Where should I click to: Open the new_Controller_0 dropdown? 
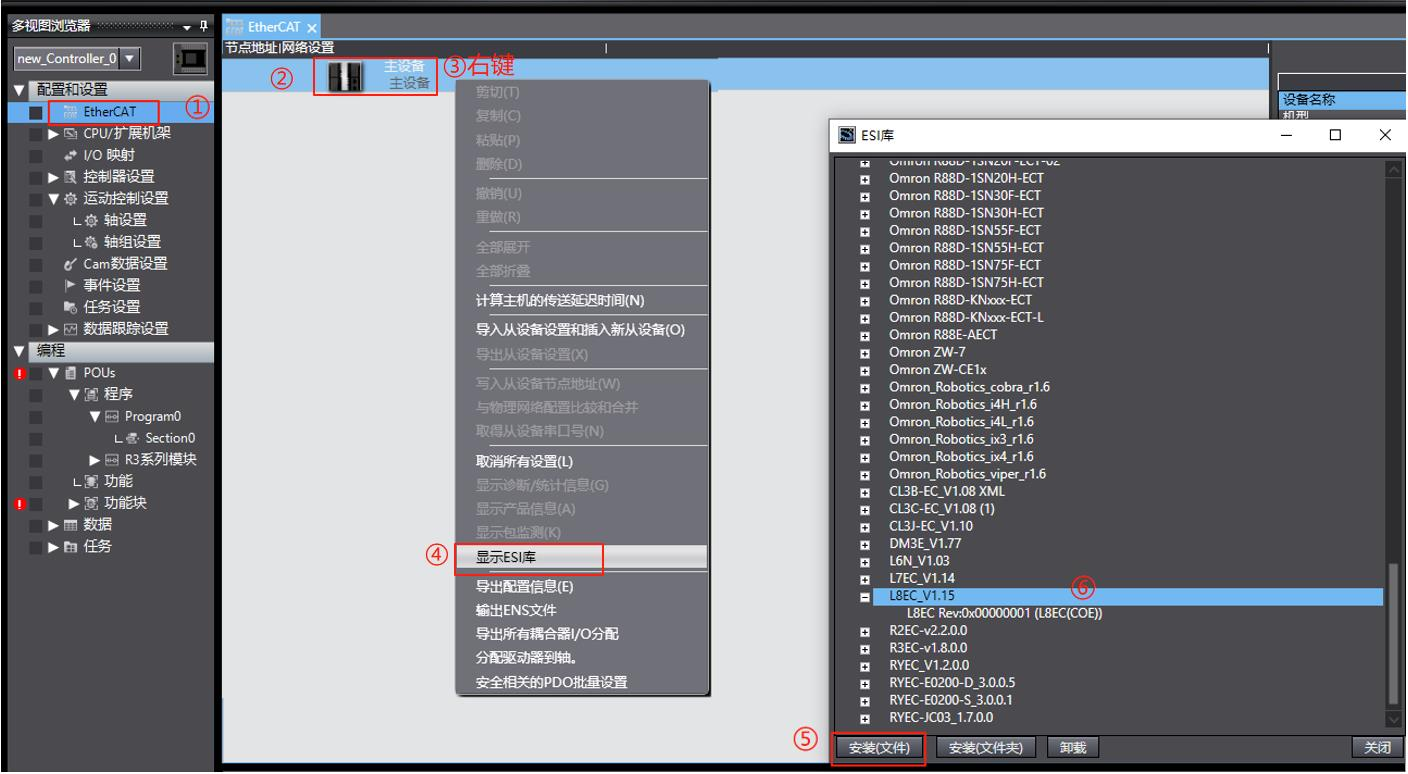click(128, 58)
